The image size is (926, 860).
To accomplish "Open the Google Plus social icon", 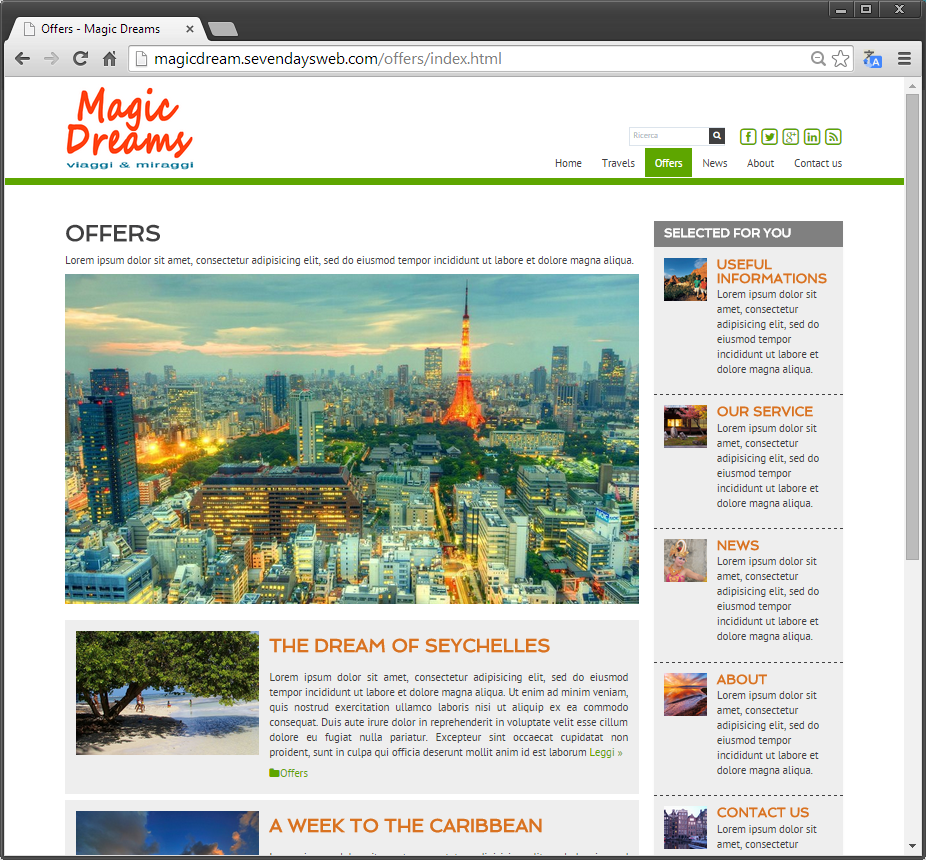I will coord(791,136).
